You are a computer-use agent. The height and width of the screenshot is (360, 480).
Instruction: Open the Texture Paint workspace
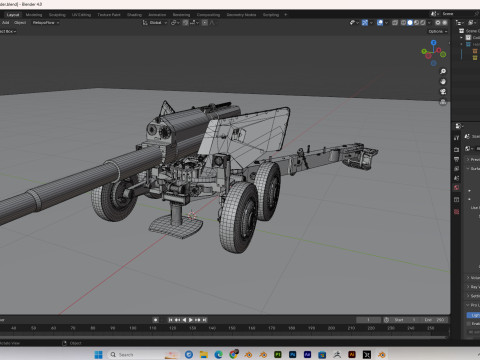pos(109,15)
